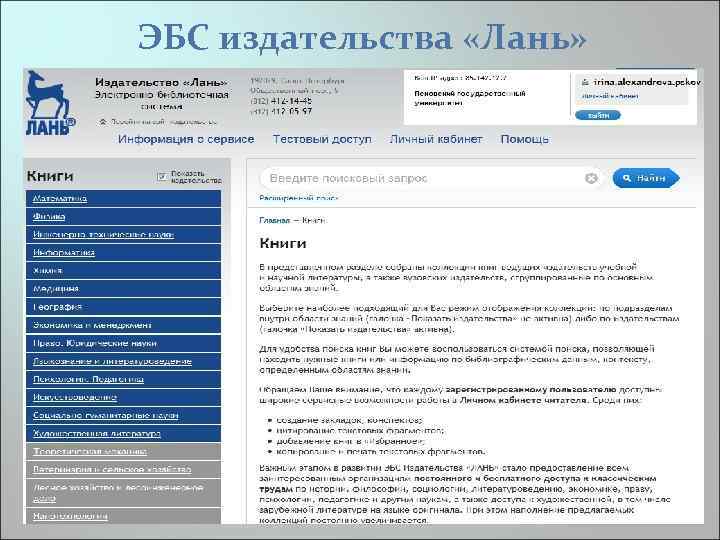Select Математика book category

[124, 198]
